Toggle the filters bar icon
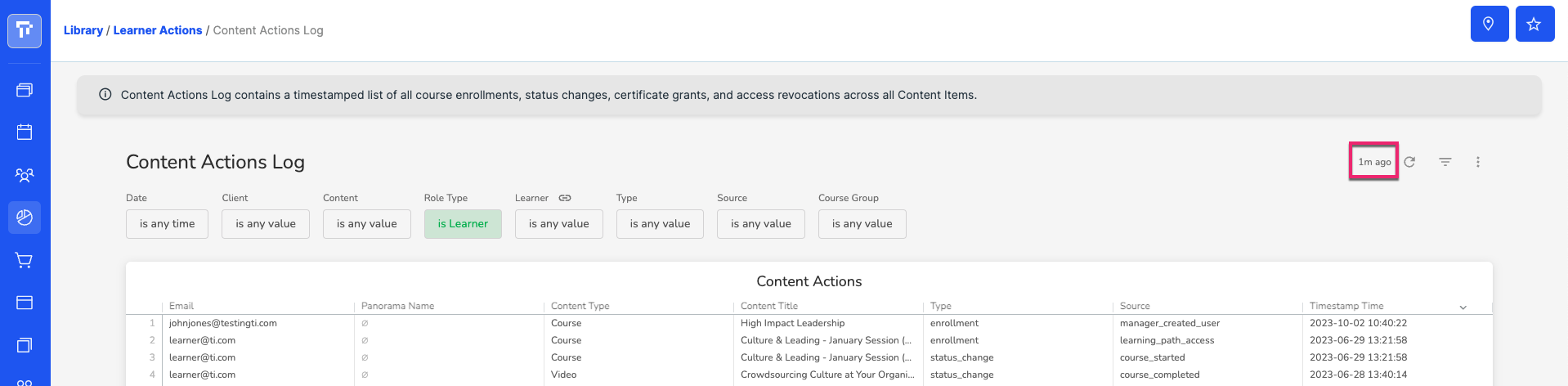The height and width of the screenshot is (386, 1568). click(1445, 162)
